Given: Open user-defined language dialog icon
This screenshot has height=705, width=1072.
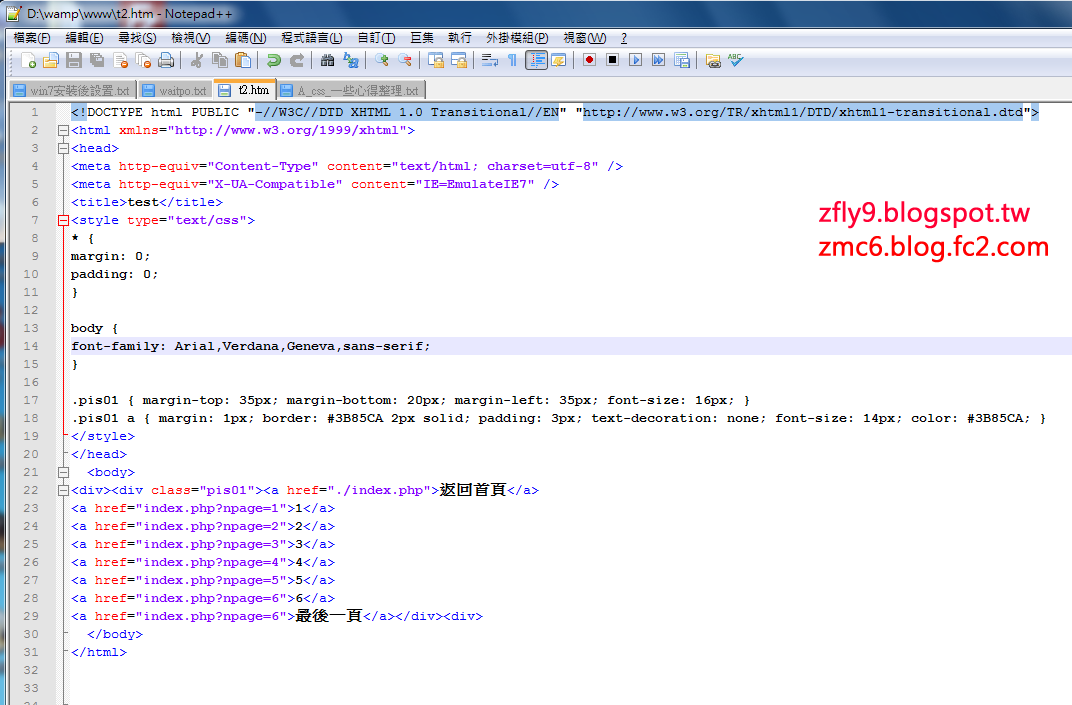Looking at the screenshot, I should click(559, 60).
